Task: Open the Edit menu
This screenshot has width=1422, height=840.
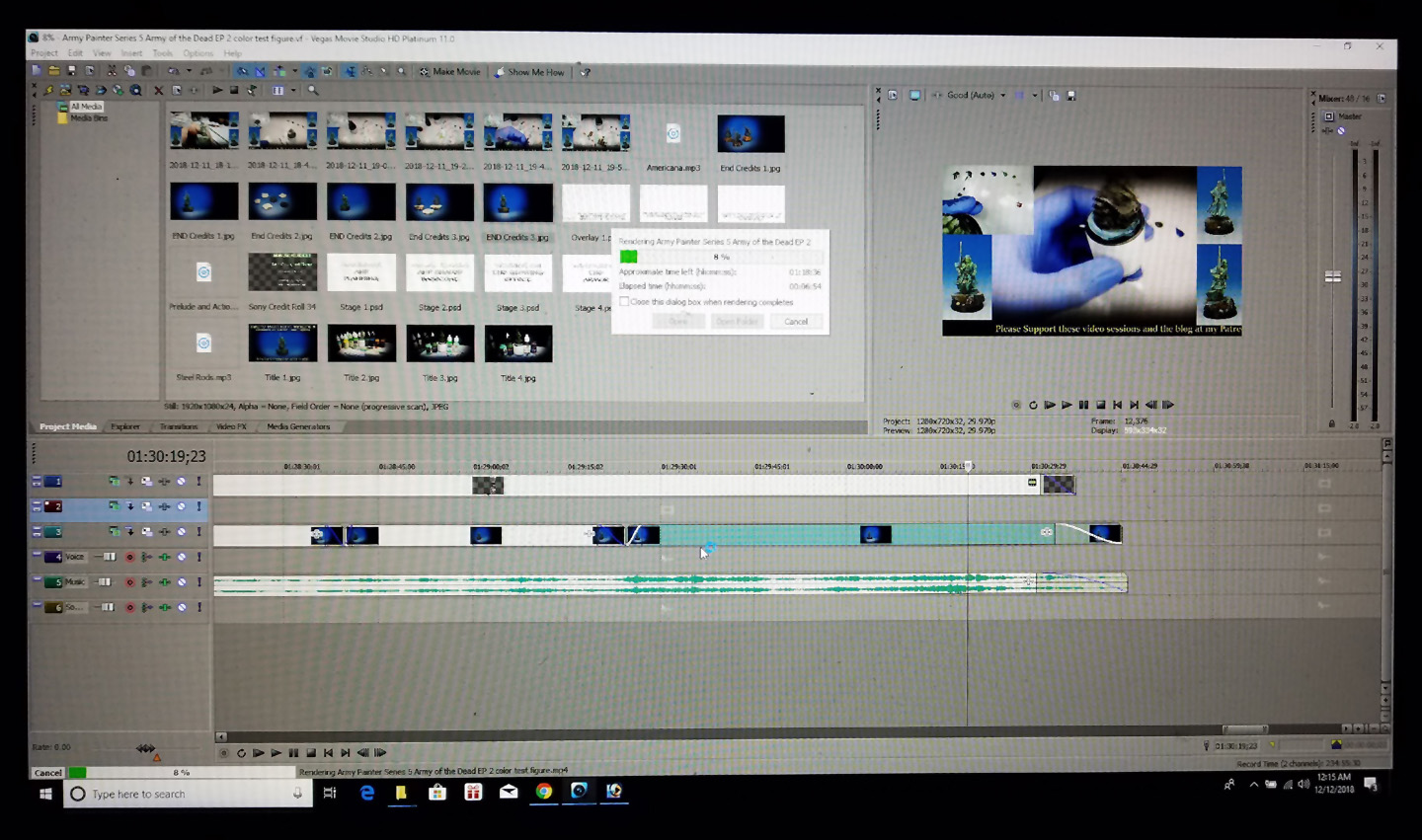Action: [x=75, y=53]
